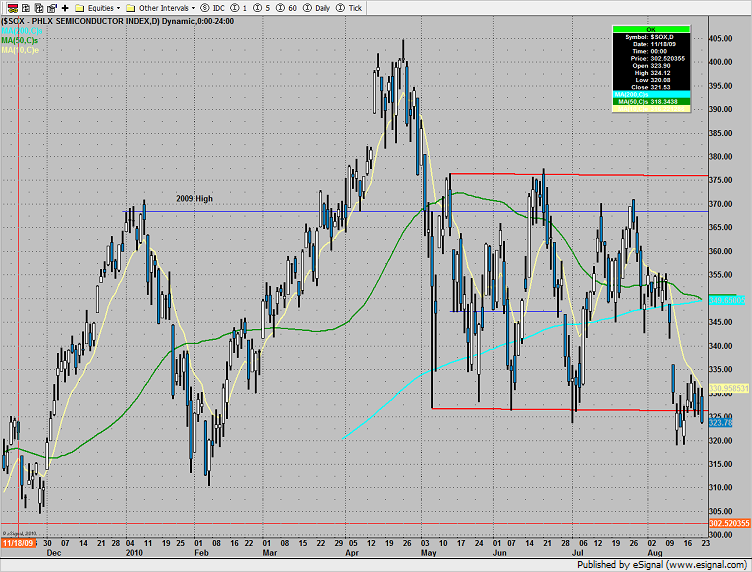The height and width of the screenshot is (572, 752).
Task: Click the black plus sign toolbar icon
Action: coord(65,8)
